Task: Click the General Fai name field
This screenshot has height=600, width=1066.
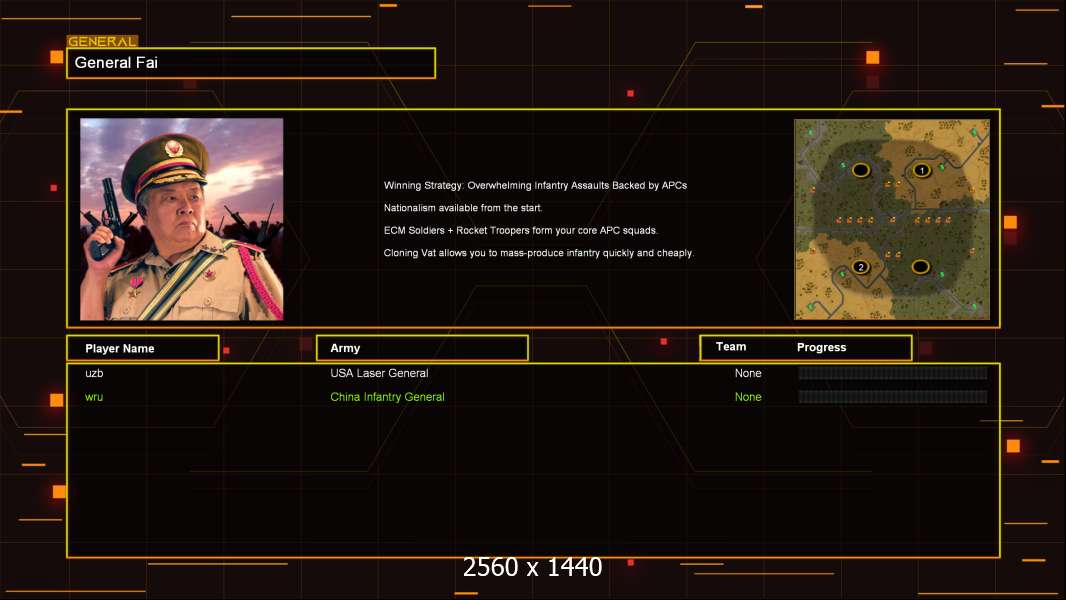Action: [x=251, y=63]
